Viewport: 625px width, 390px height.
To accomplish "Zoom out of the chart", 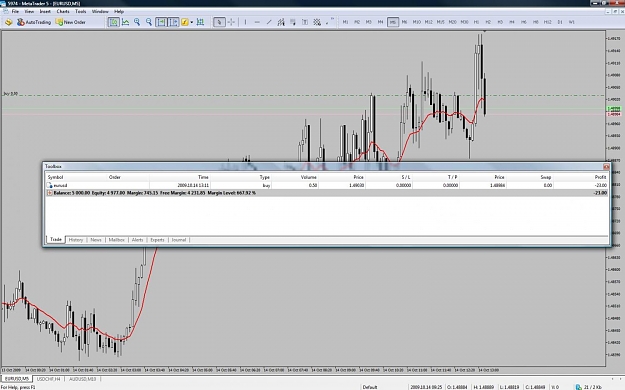I will pyautogui.click(x=149, y=22).
